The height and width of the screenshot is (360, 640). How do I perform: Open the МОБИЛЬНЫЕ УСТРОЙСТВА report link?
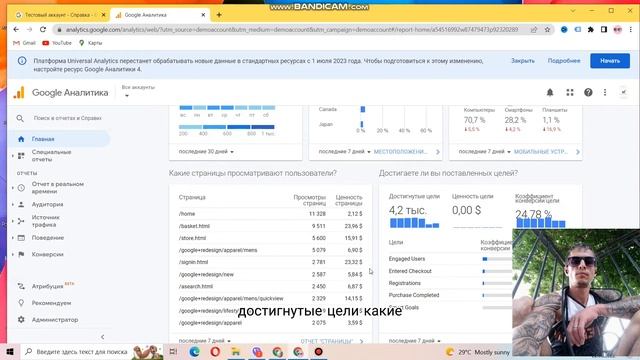(540, 151)
